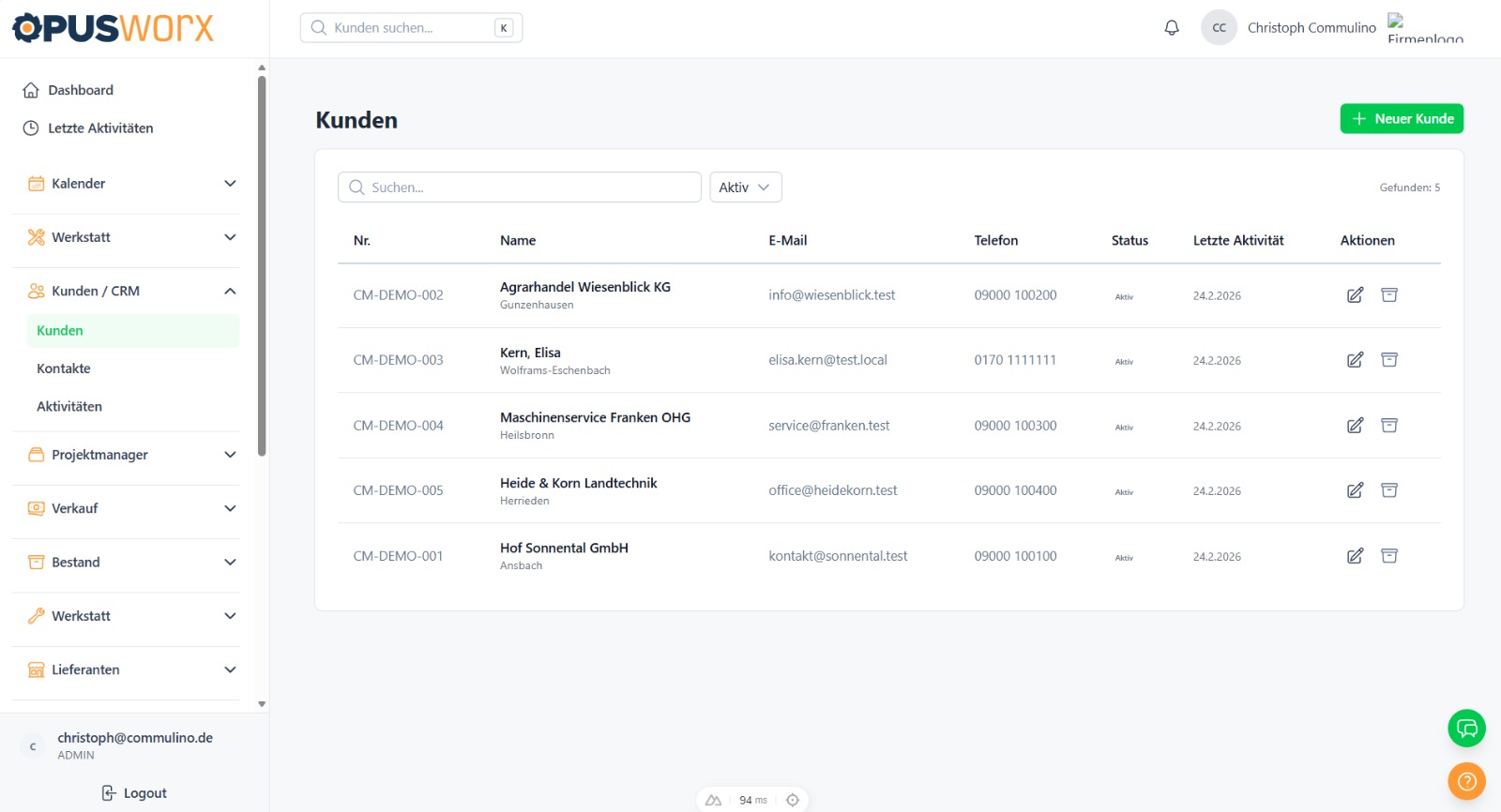Image resolution: width=1501 pixels, height=812 pixels.
Task: Edit customer Agrarhandel Wiesenblick KG
Action: 1355,295
